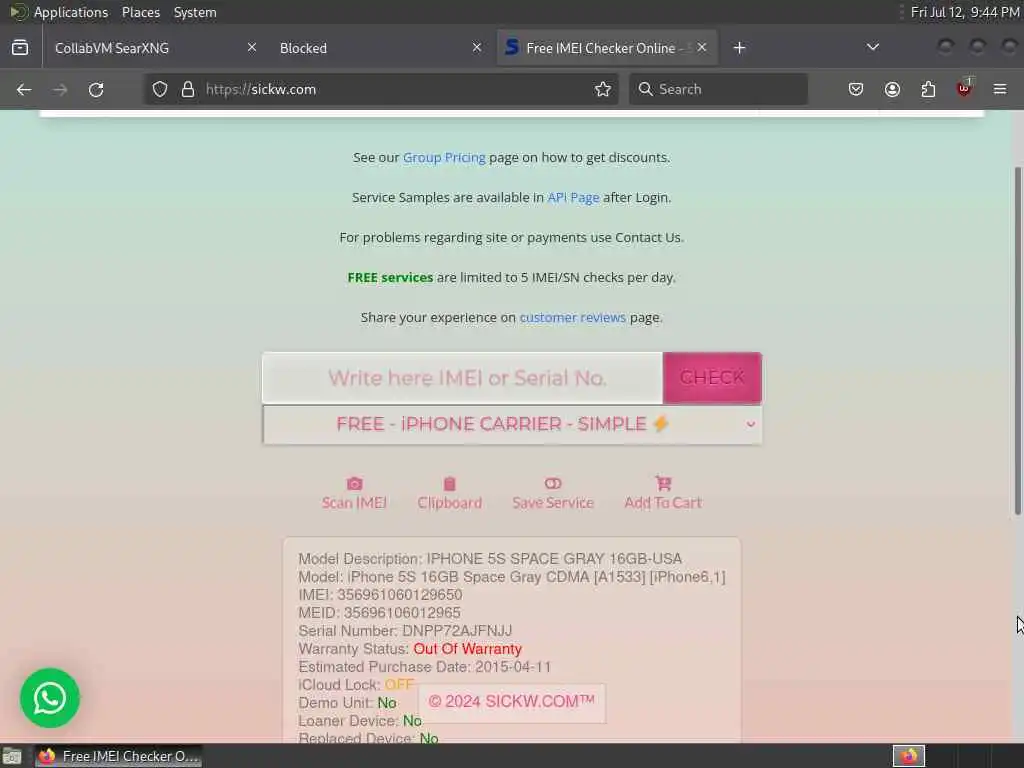Click show desktop icon in bottom panel

coord(12,756)
